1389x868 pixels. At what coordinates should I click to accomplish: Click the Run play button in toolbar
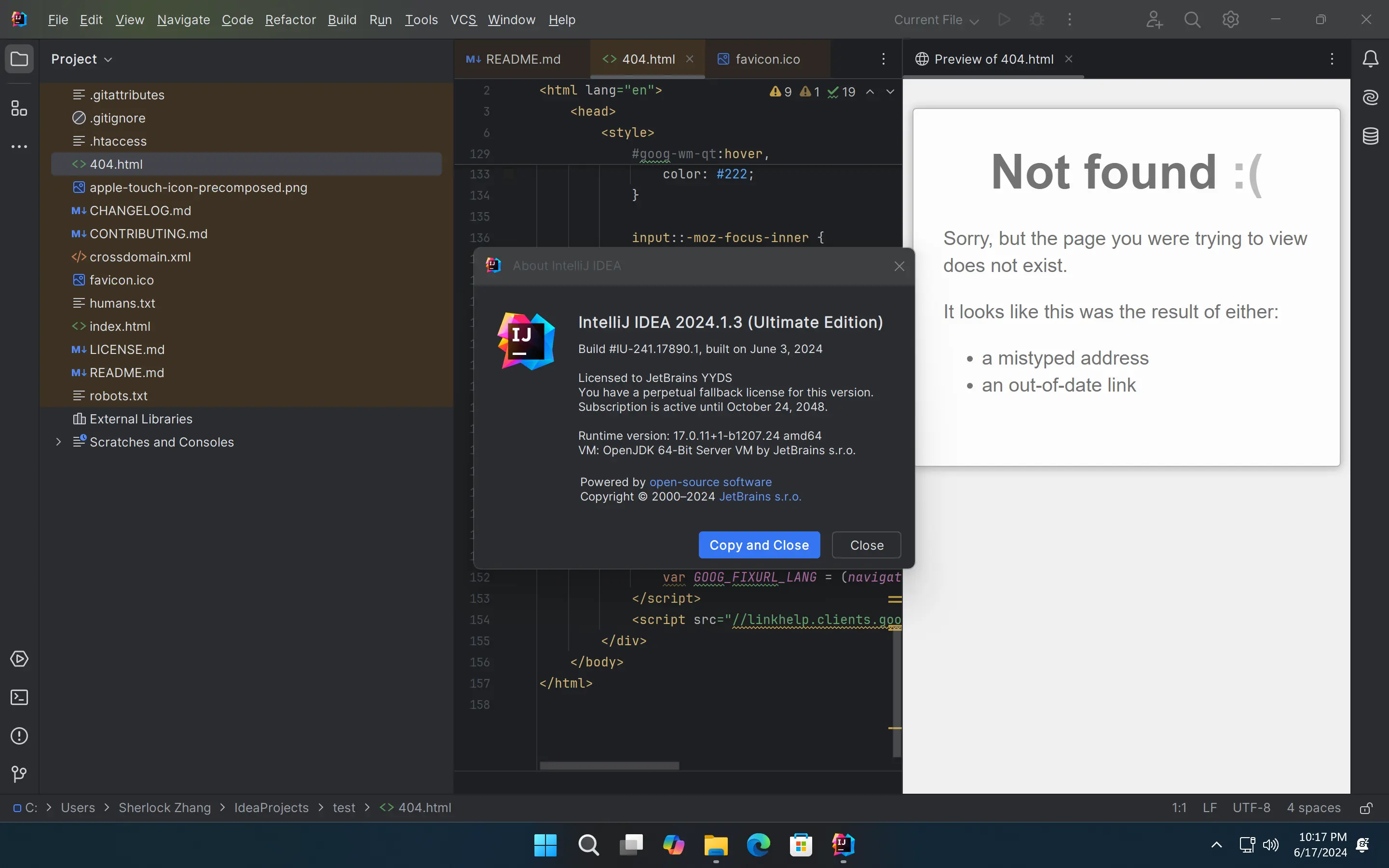[x=1004, y=19]
